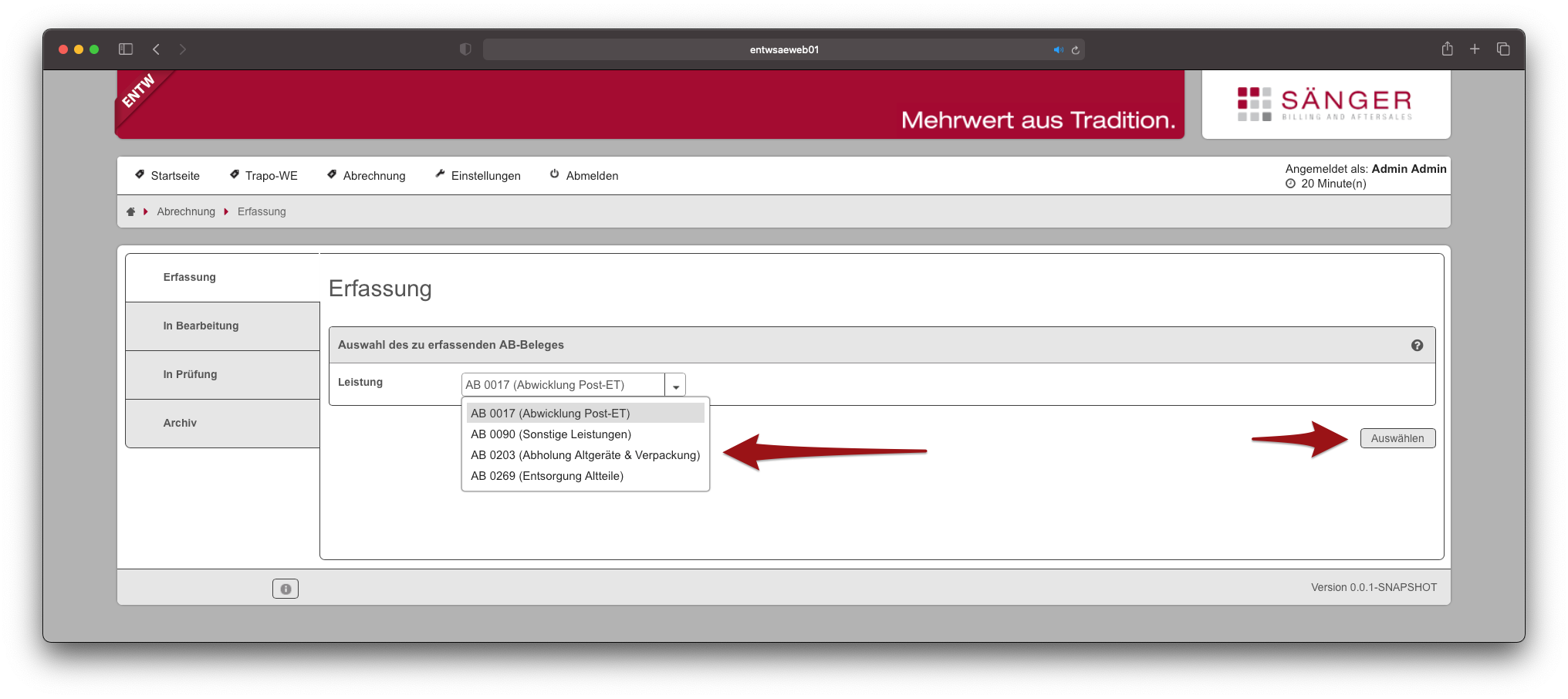Click the Version 0.0.1-SNAPSHOT text
Viewport: 1568px width, 699px height.
coord(1374,587)
